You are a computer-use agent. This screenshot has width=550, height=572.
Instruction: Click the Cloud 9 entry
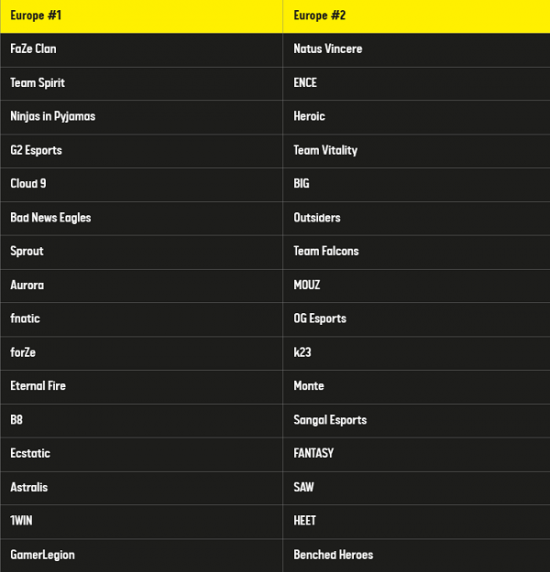click(x=28, y=183)
